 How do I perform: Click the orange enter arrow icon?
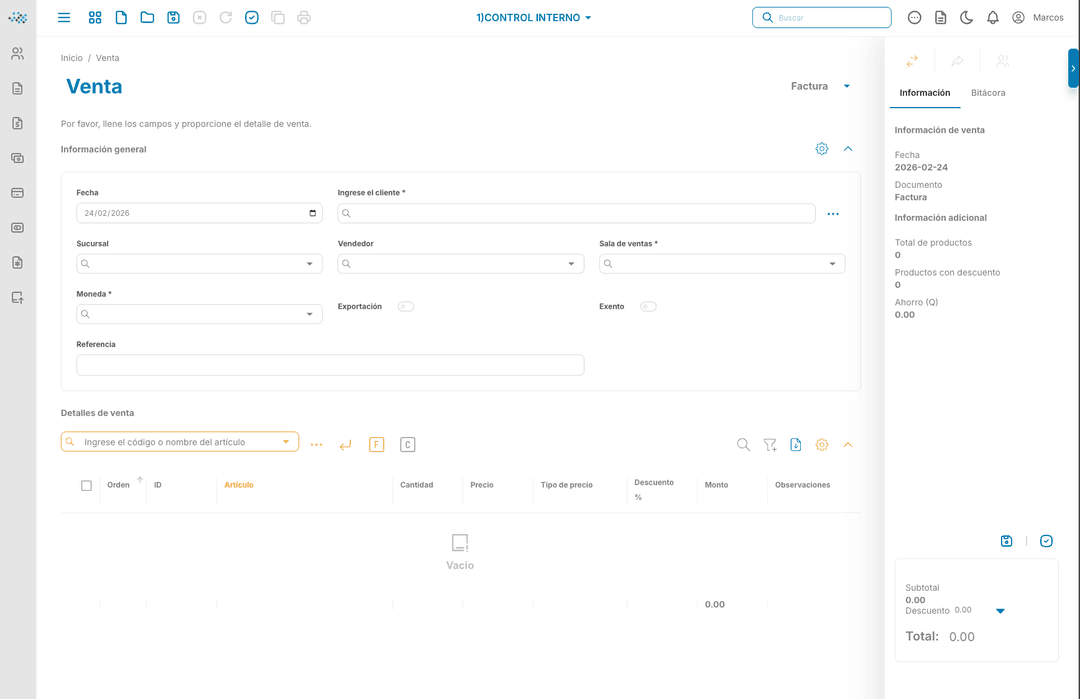point(345,445)
